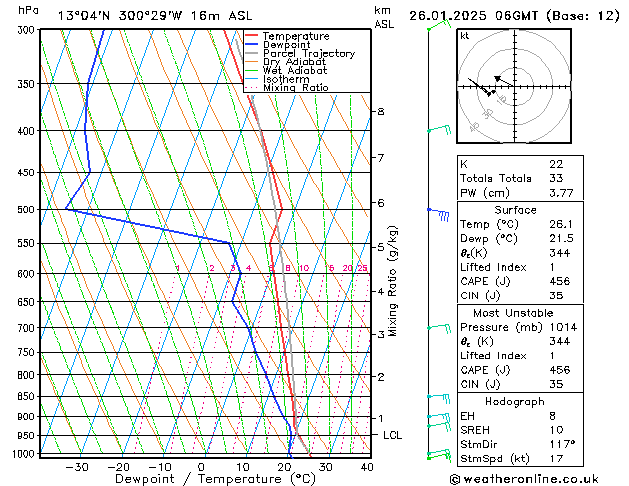Click the hodograph wind plot
Screen dimensions: 629x486
(x=514, y=86)
